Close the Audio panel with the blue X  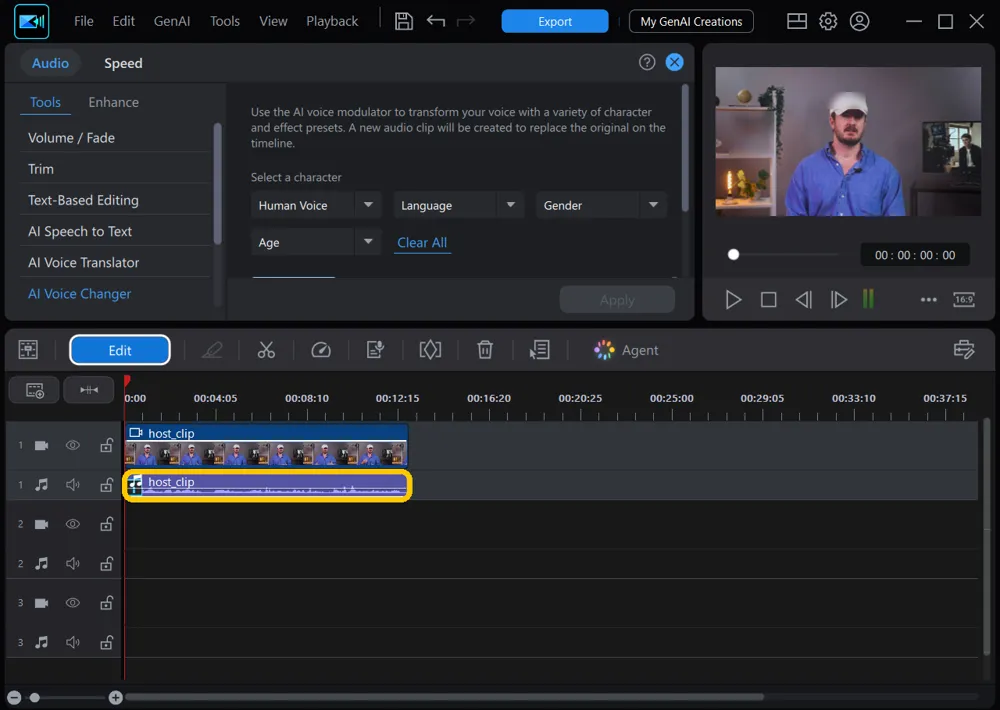[674, 62]
